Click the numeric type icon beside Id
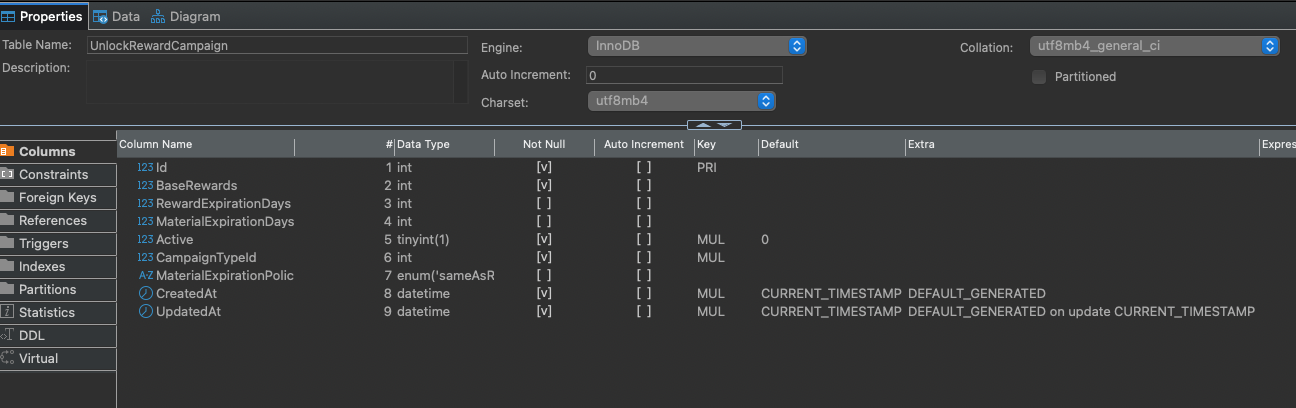The width and height of the screenshot is (1296, 408). (x=145, y=168)
